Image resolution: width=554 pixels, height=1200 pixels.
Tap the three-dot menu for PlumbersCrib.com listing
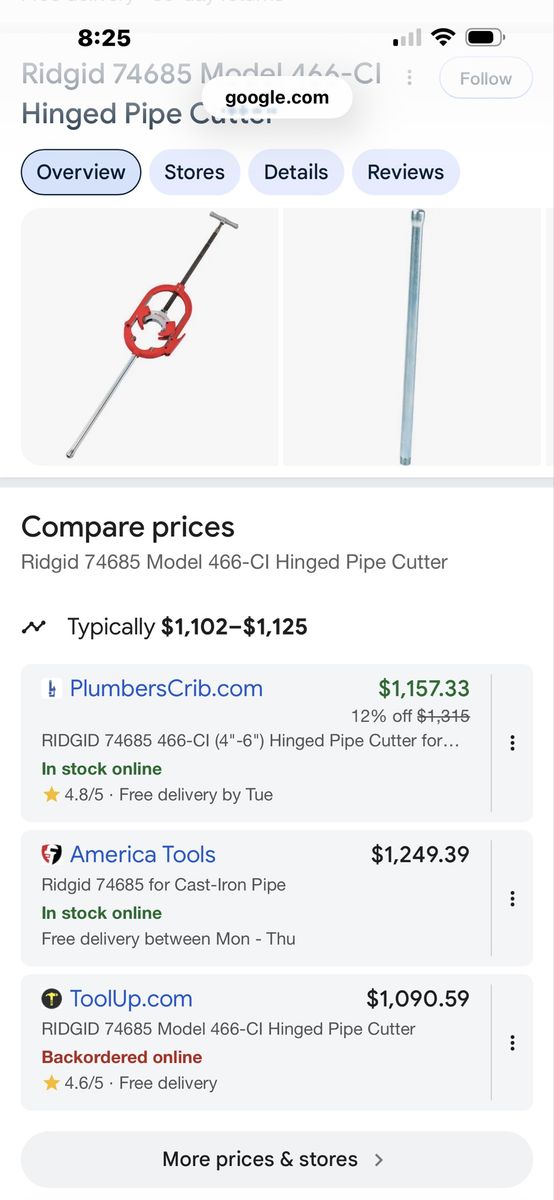coord(512,743)
